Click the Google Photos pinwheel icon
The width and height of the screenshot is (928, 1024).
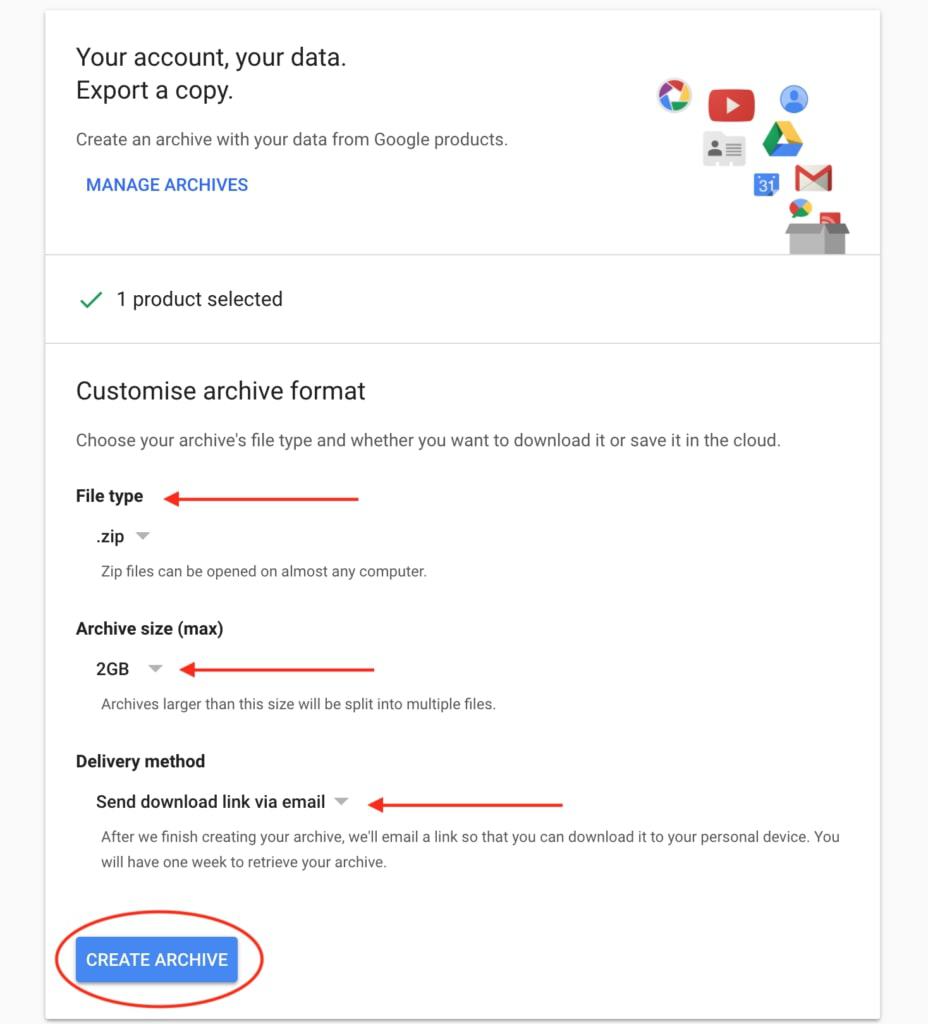[x=674, y=96]
